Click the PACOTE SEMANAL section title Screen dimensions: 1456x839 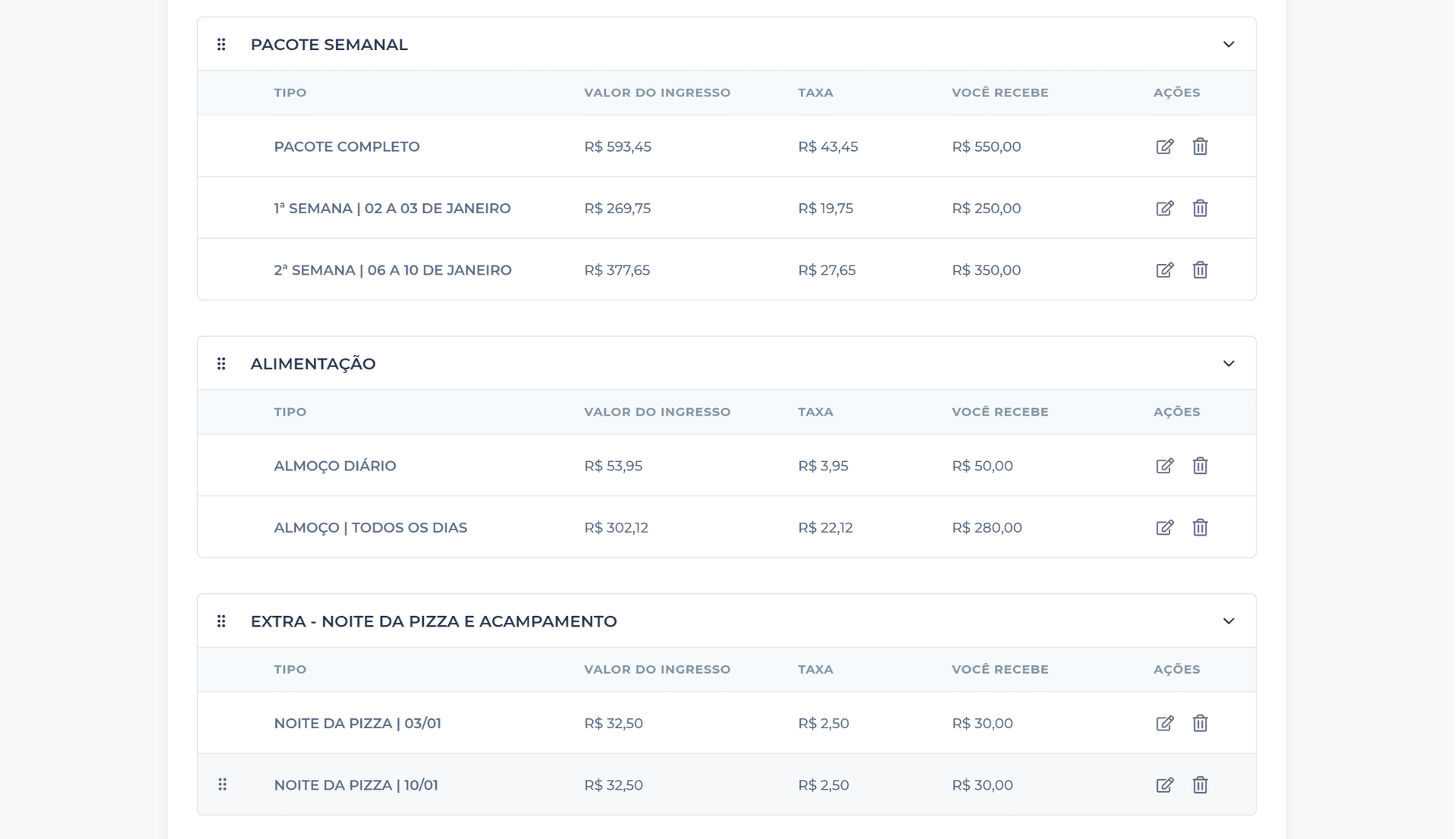tap(329, 45)
